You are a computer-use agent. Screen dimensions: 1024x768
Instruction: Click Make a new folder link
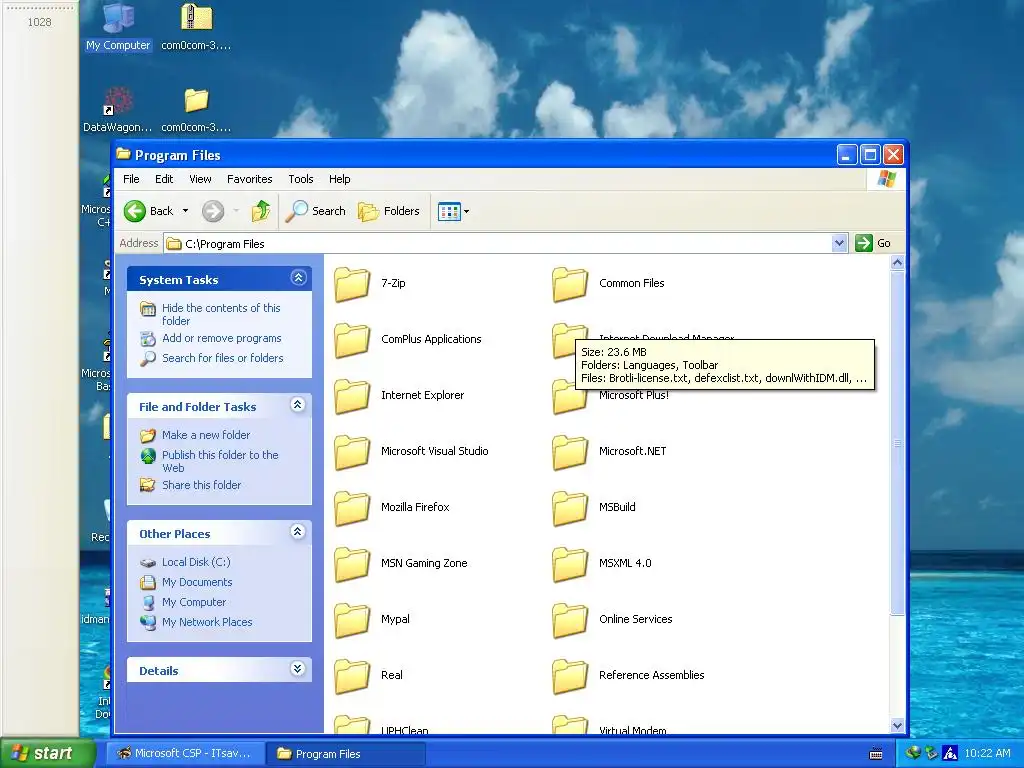click(x=206, y=435)
